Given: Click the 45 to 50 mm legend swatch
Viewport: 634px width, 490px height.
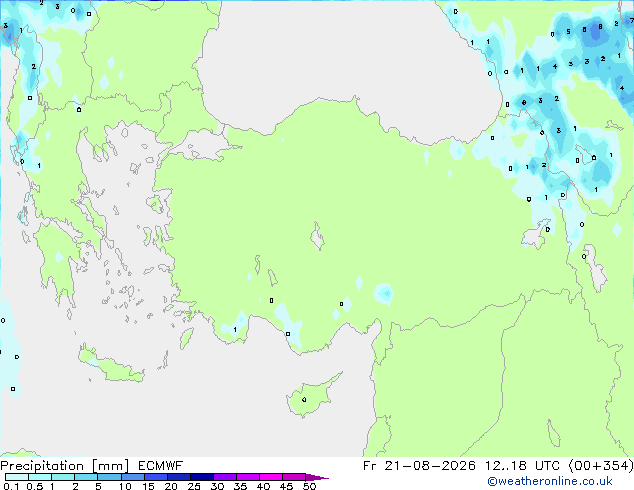Looking at the screenshot, I should tap(294, 477).
